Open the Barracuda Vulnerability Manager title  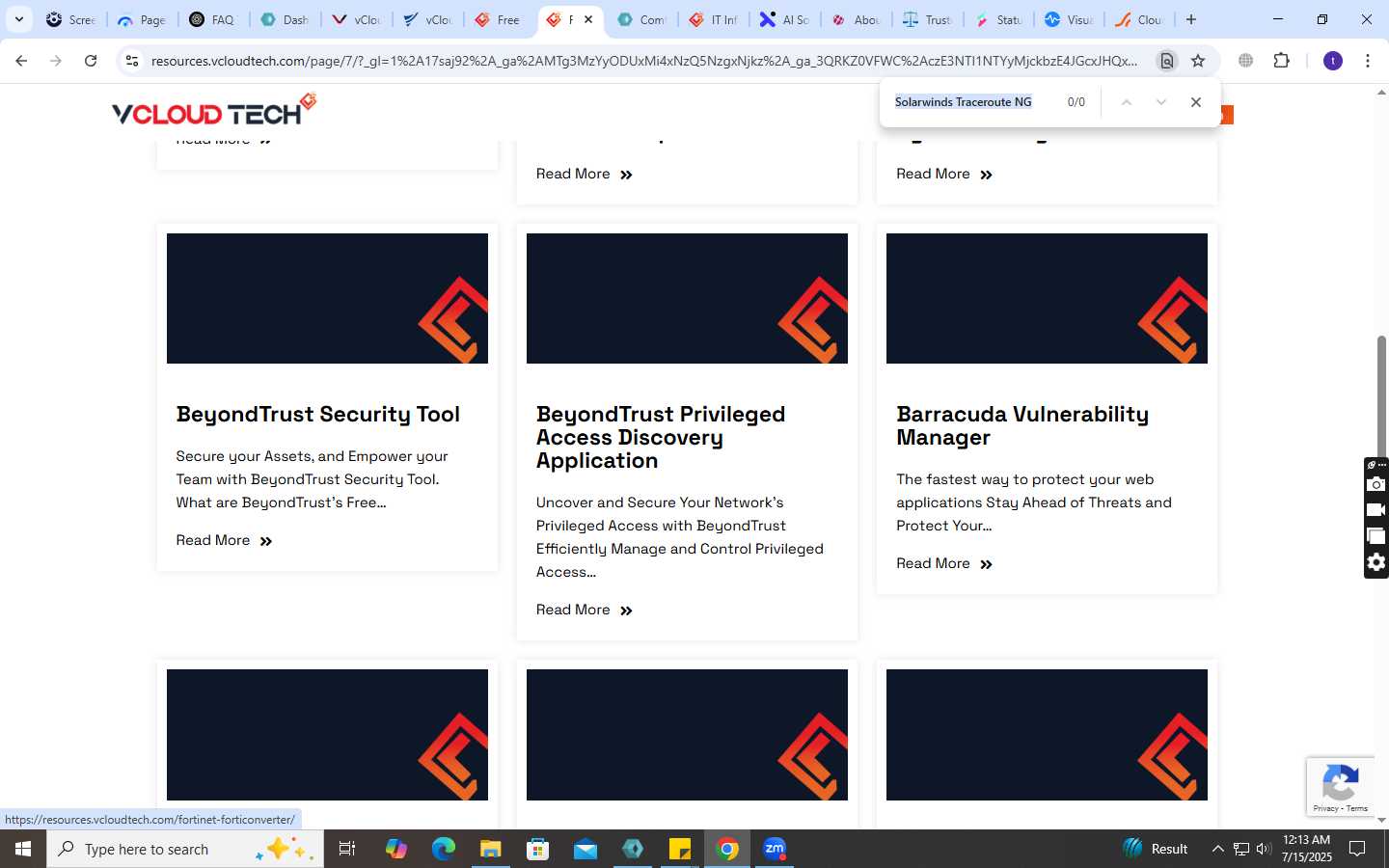[x=1022, y=425]
